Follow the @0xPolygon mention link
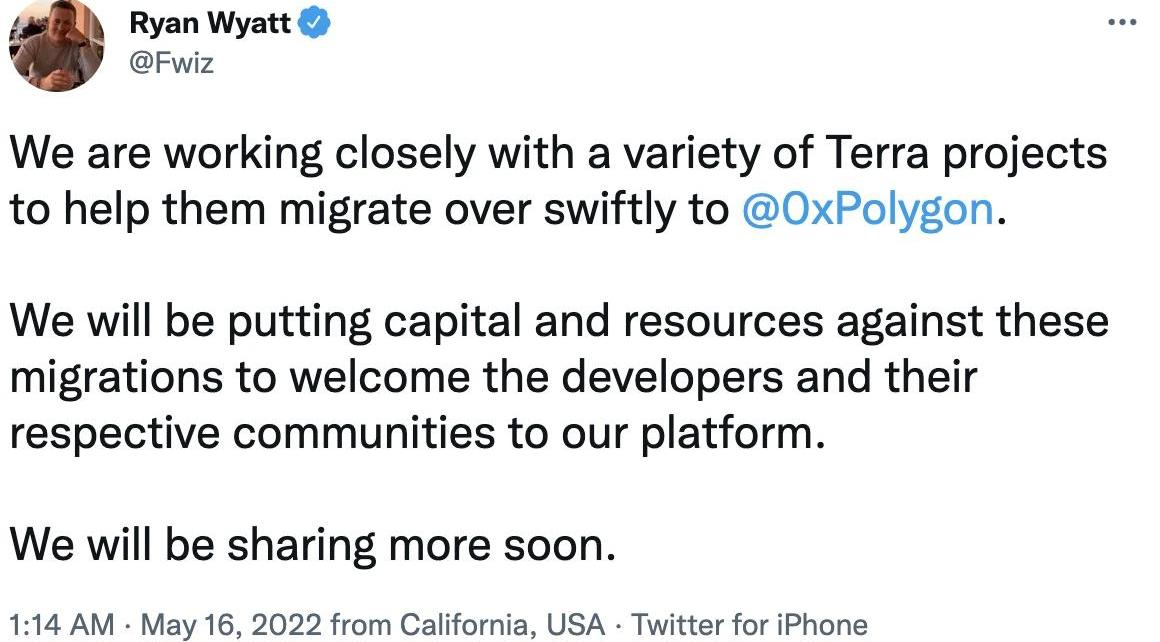 (x=867, y=210)
